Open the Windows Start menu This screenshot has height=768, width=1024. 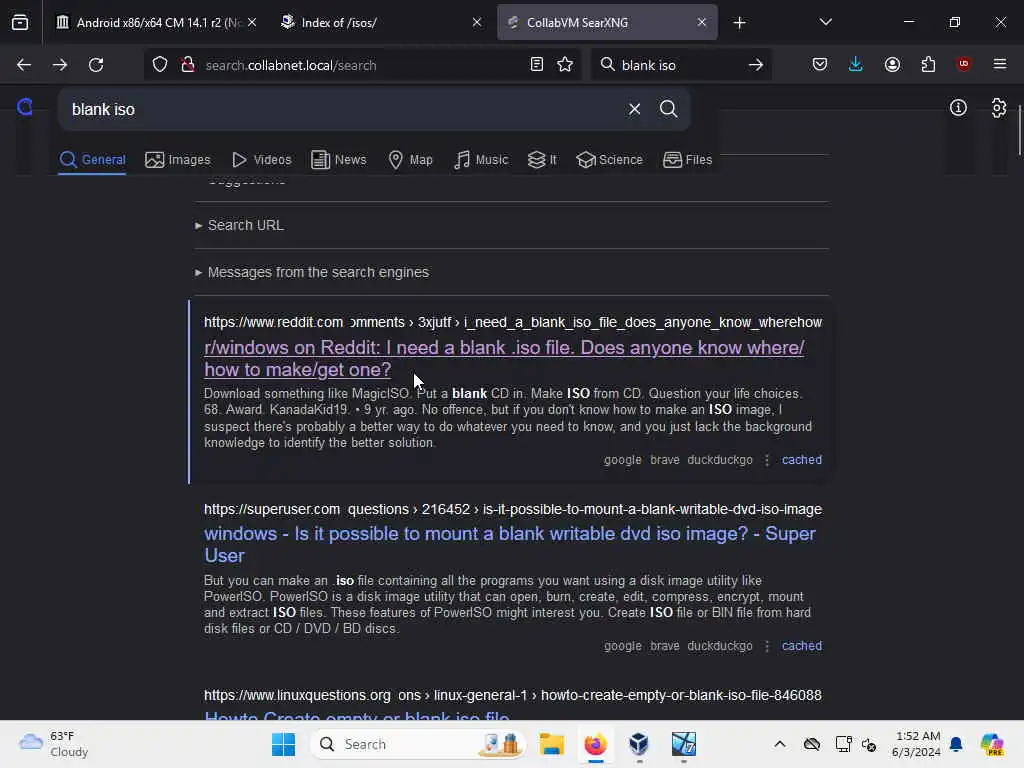283,744
